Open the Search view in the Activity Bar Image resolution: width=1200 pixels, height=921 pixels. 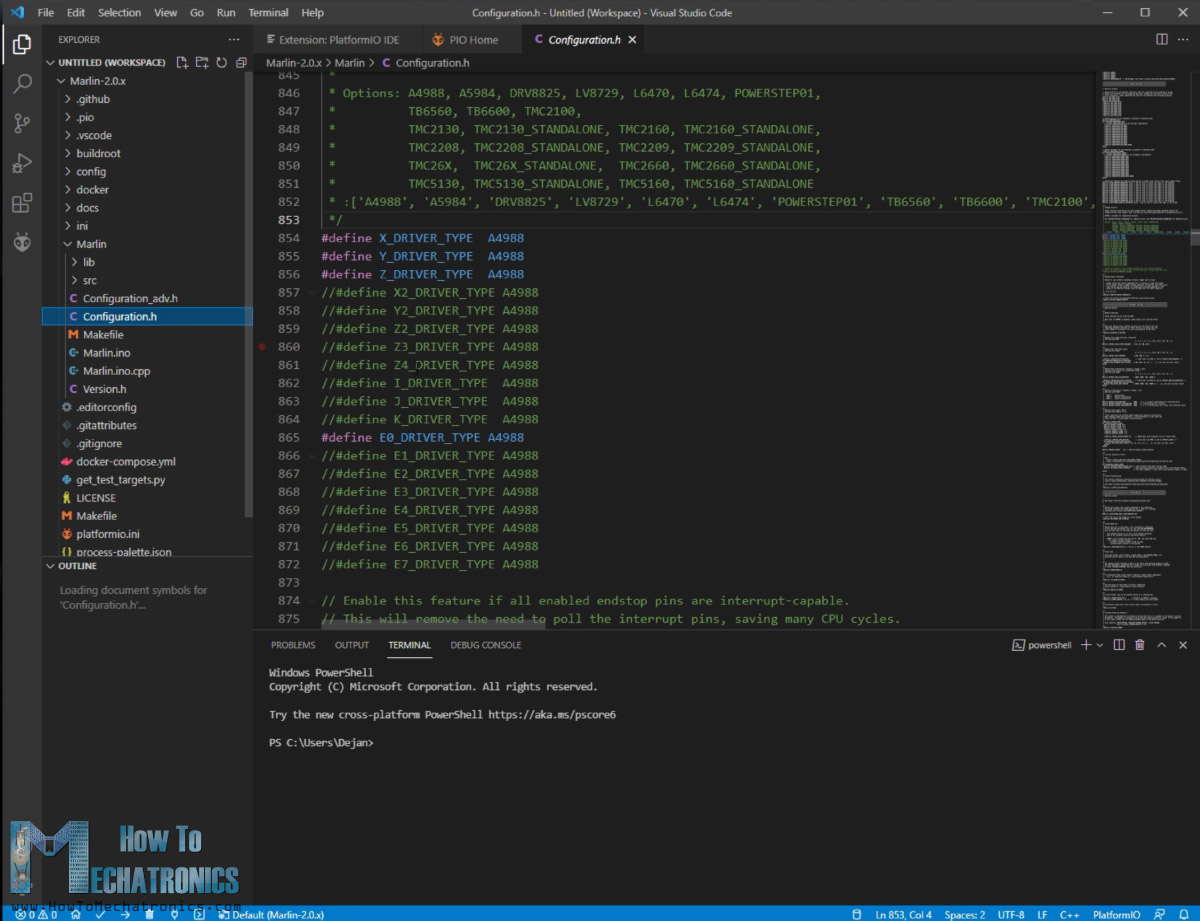click(19, 84)
